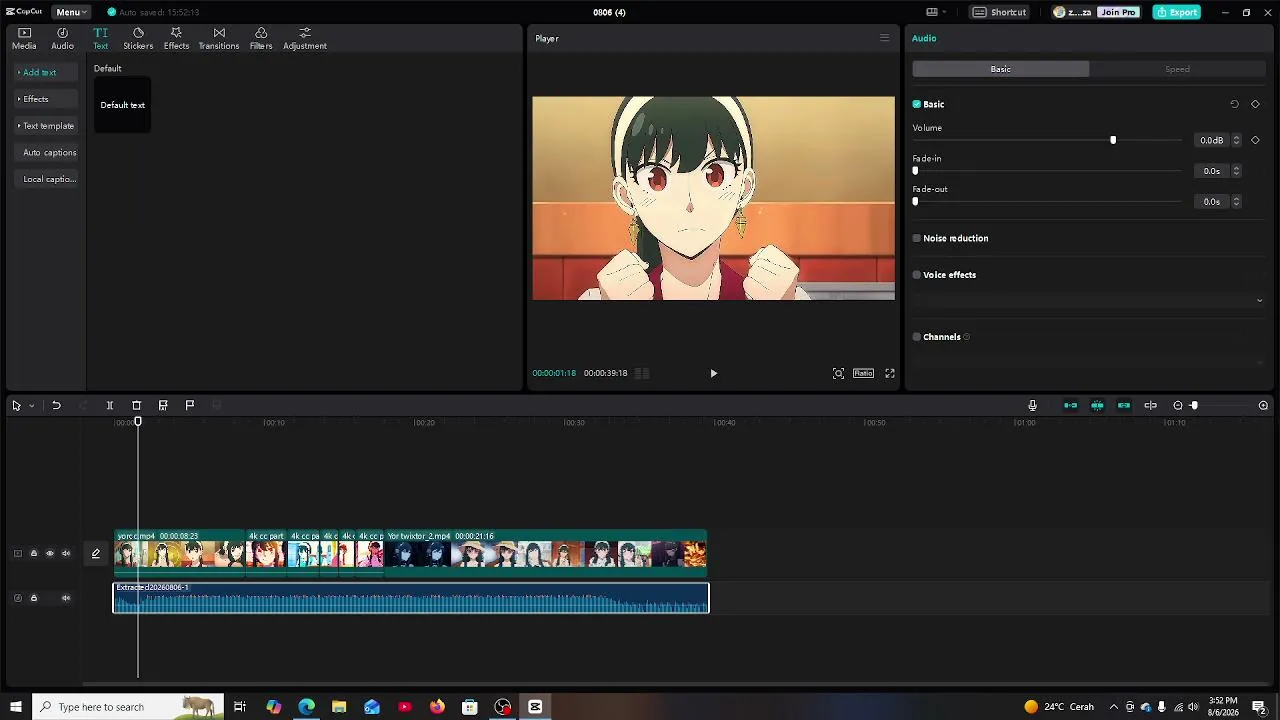The image size is (1280, 720).
Task: Adjust the Volume stepper arrows
Action: click(1237, 141)
